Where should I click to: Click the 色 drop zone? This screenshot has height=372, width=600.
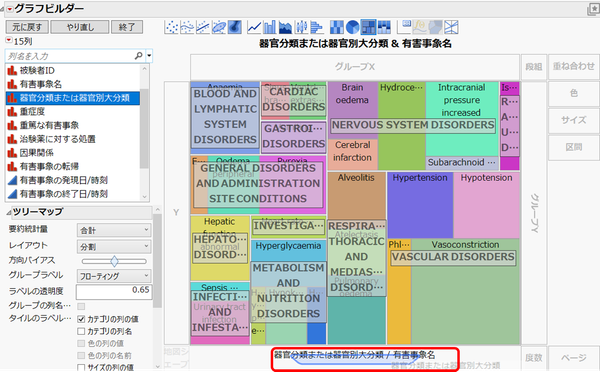click(x=574, y=93)
